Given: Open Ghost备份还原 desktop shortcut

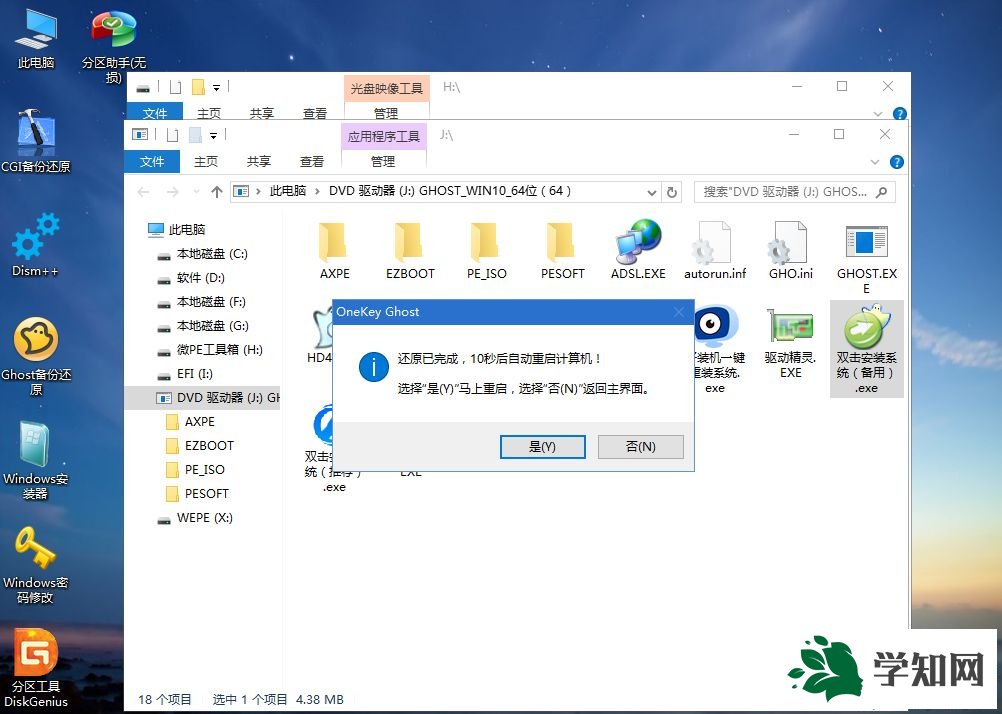Looking at the screenshot, I should (x=35, y=340).
